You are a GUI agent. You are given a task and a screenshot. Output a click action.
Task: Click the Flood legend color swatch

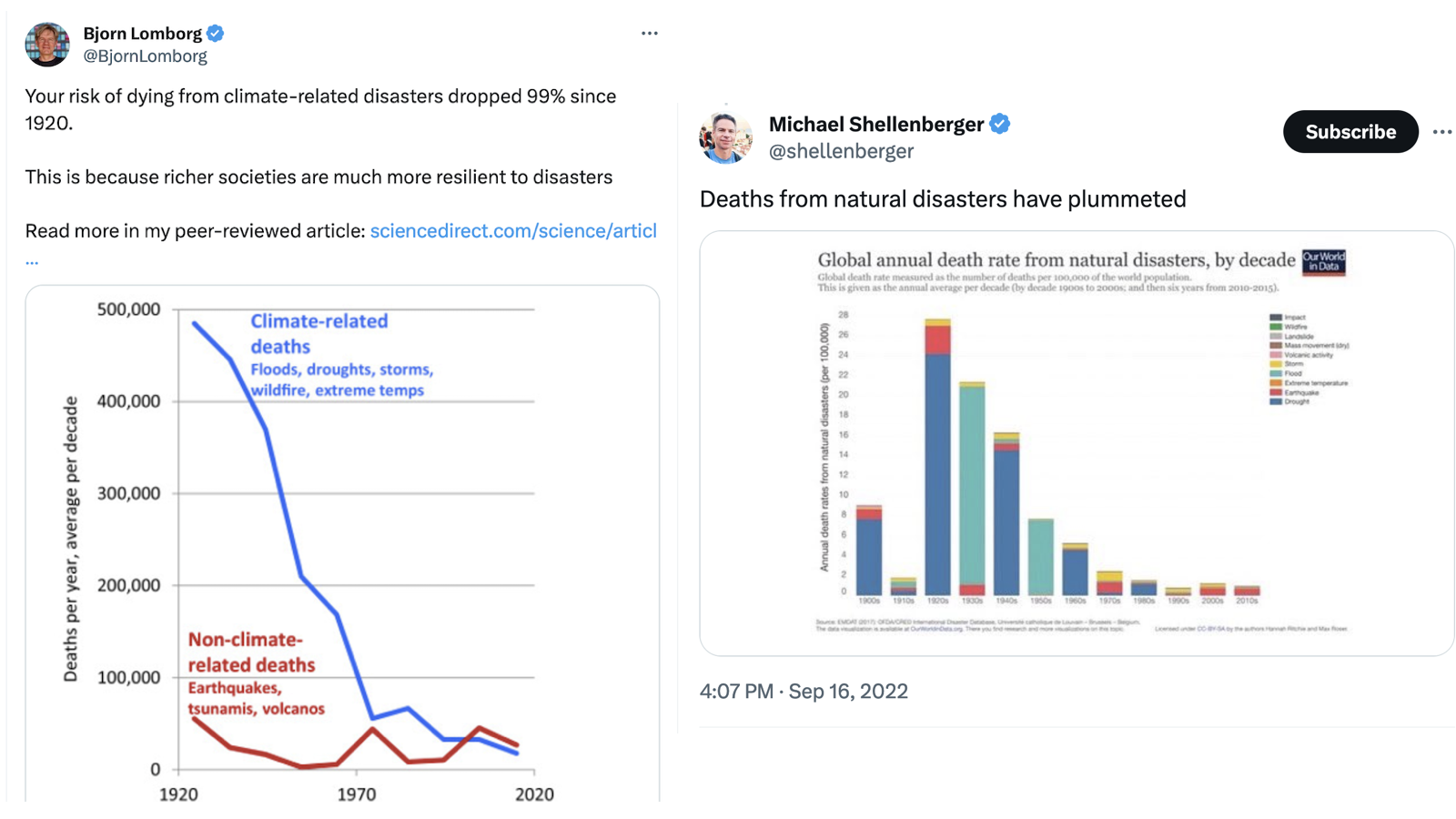pos(1276,373)
